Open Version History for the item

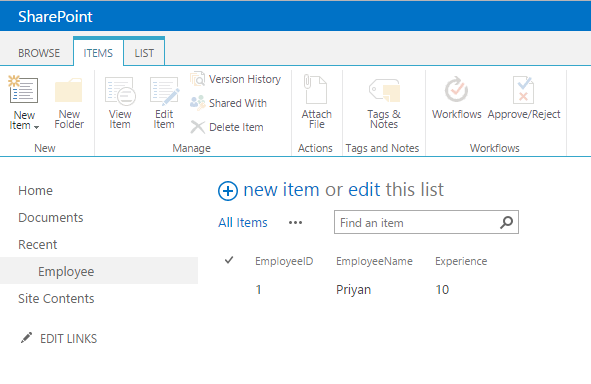(236, 79)
